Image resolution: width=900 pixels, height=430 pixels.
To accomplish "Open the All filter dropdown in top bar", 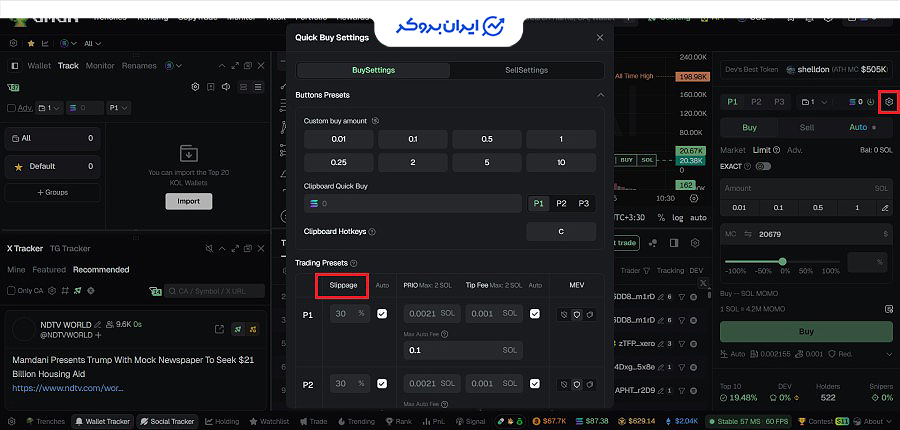I will [x=92, y=43].
